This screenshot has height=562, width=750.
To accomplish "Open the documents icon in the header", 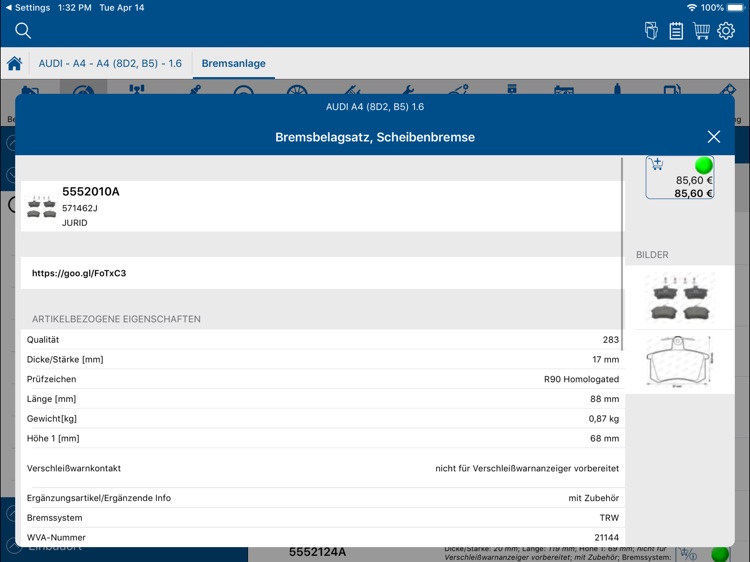I will tap(651, 31).
